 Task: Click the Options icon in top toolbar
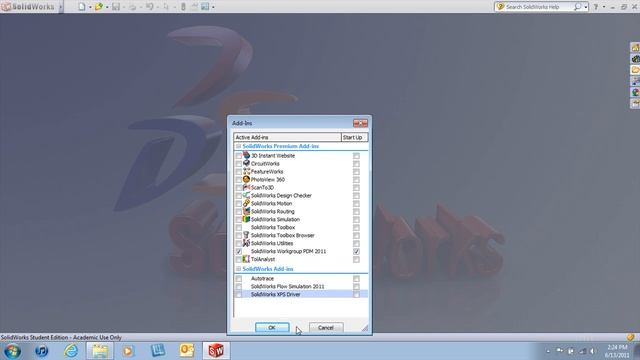coord(205,7)
